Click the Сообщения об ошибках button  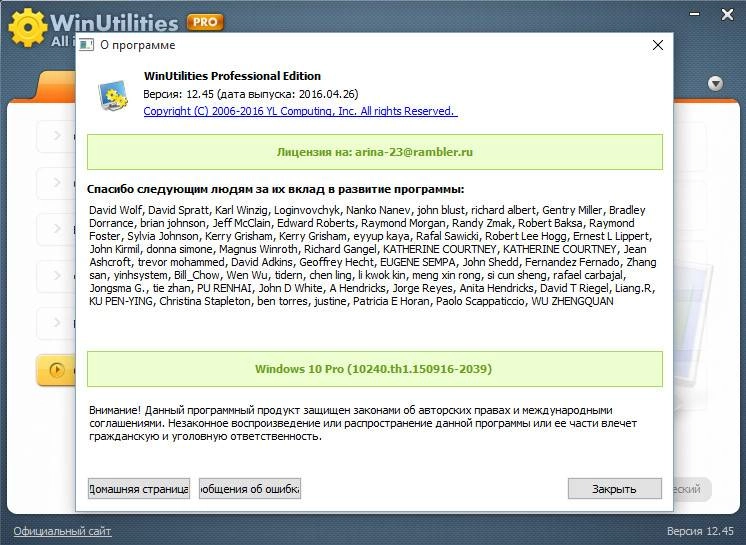(250, 489)
